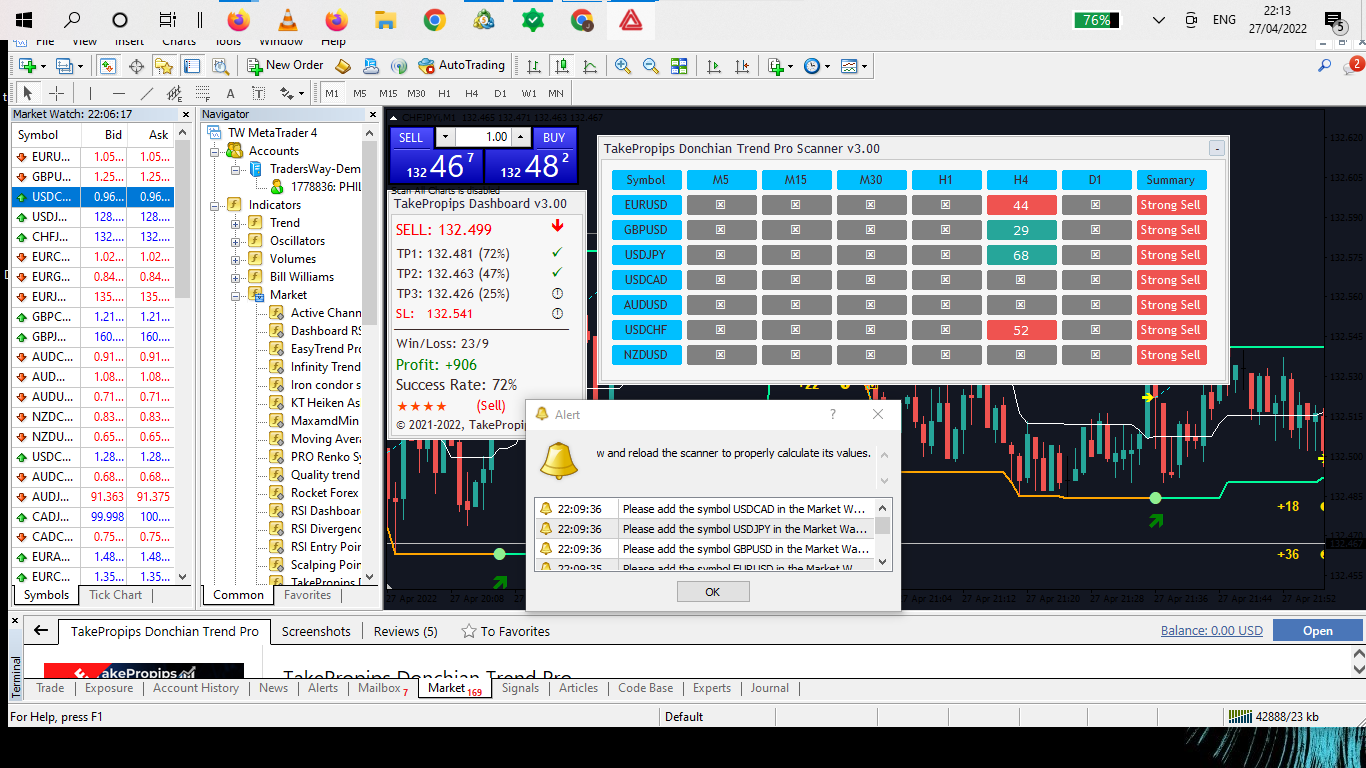The image size is (1366, 768).
Task: Click OK in the Alert dialog
Action: click(712, 592)
